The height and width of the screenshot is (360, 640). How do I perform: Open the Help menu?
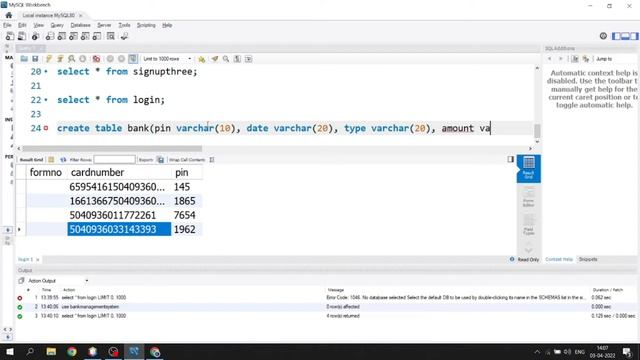pos(167,25)
